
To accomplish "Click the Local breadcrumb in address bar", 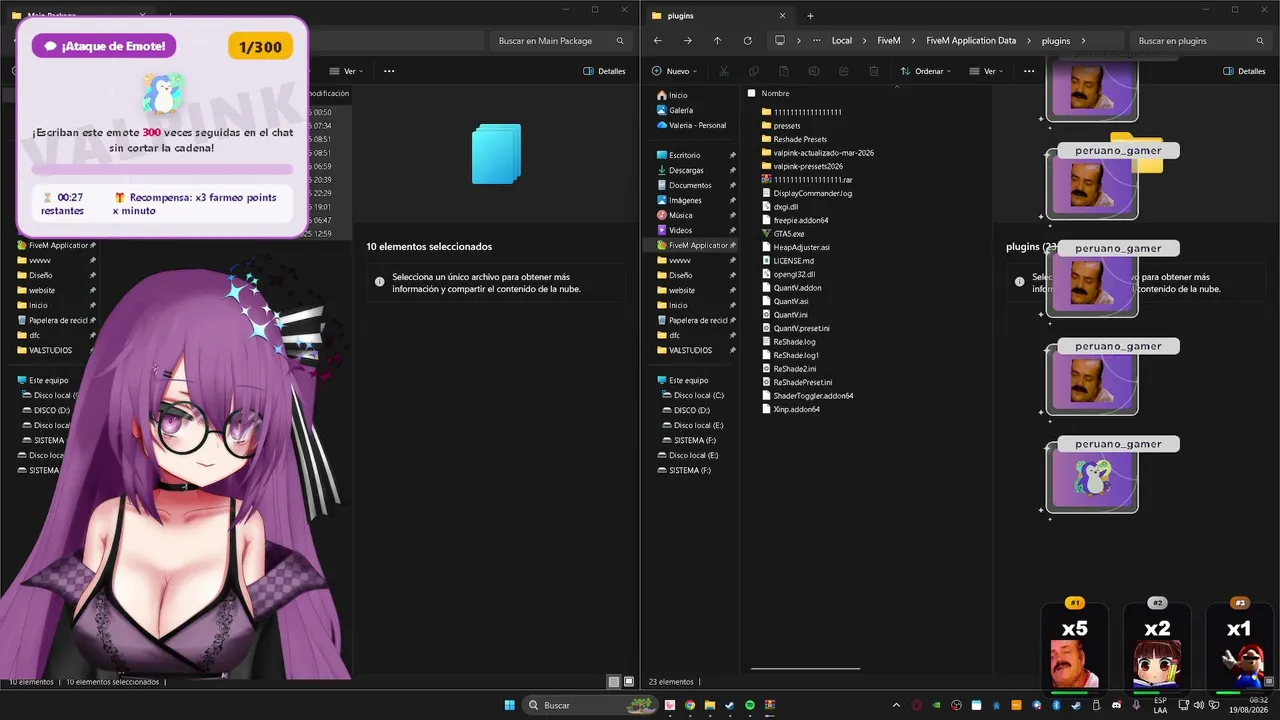I will (842, 41).
